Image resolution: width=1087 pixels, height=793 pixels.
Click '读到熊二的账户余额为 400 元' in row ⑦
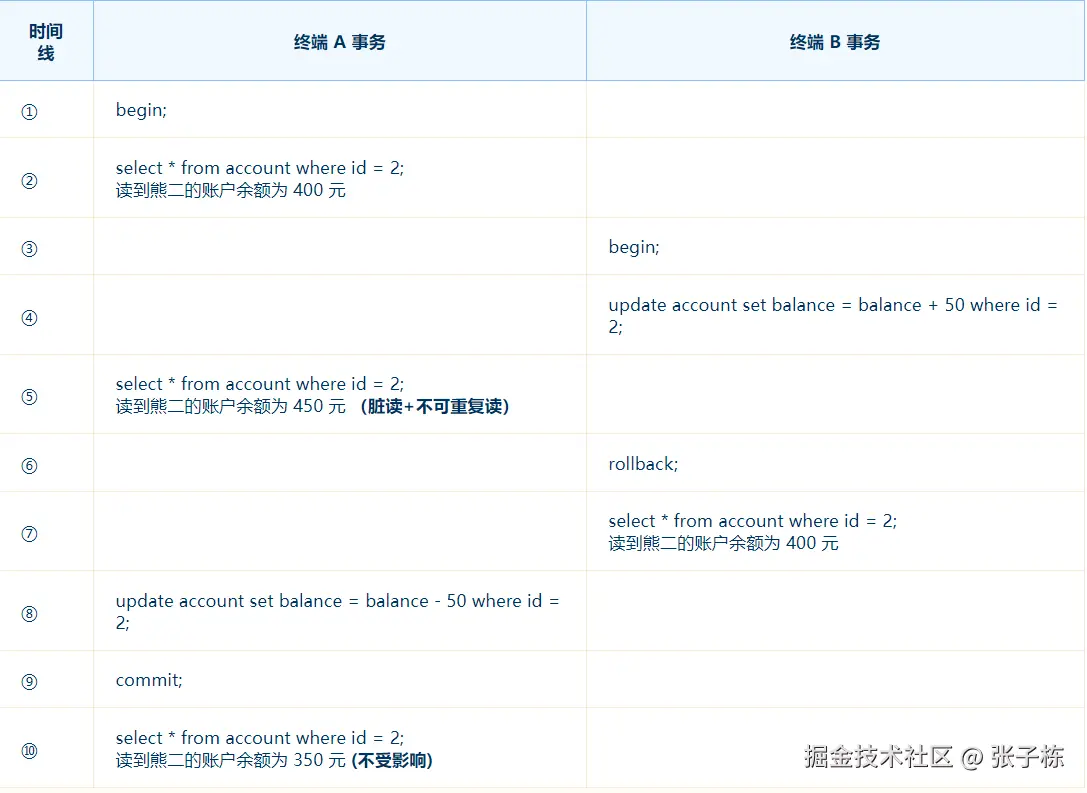click(724, 543)
